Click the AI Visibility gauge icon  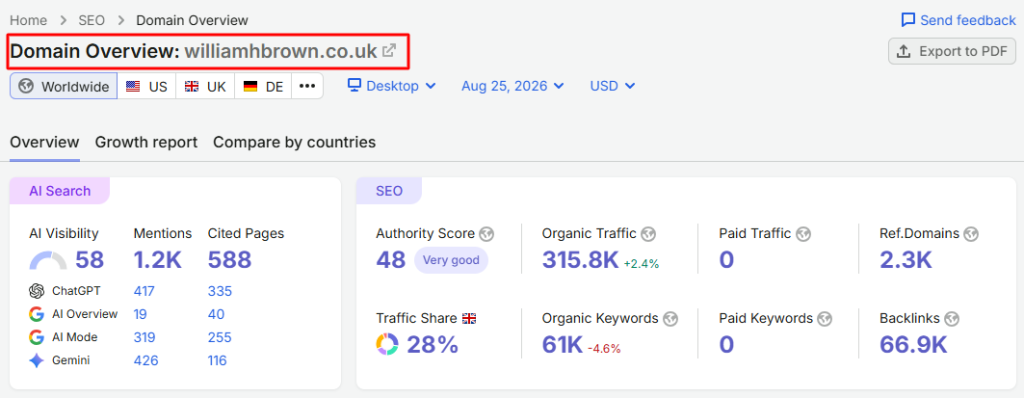click(48, 261)
